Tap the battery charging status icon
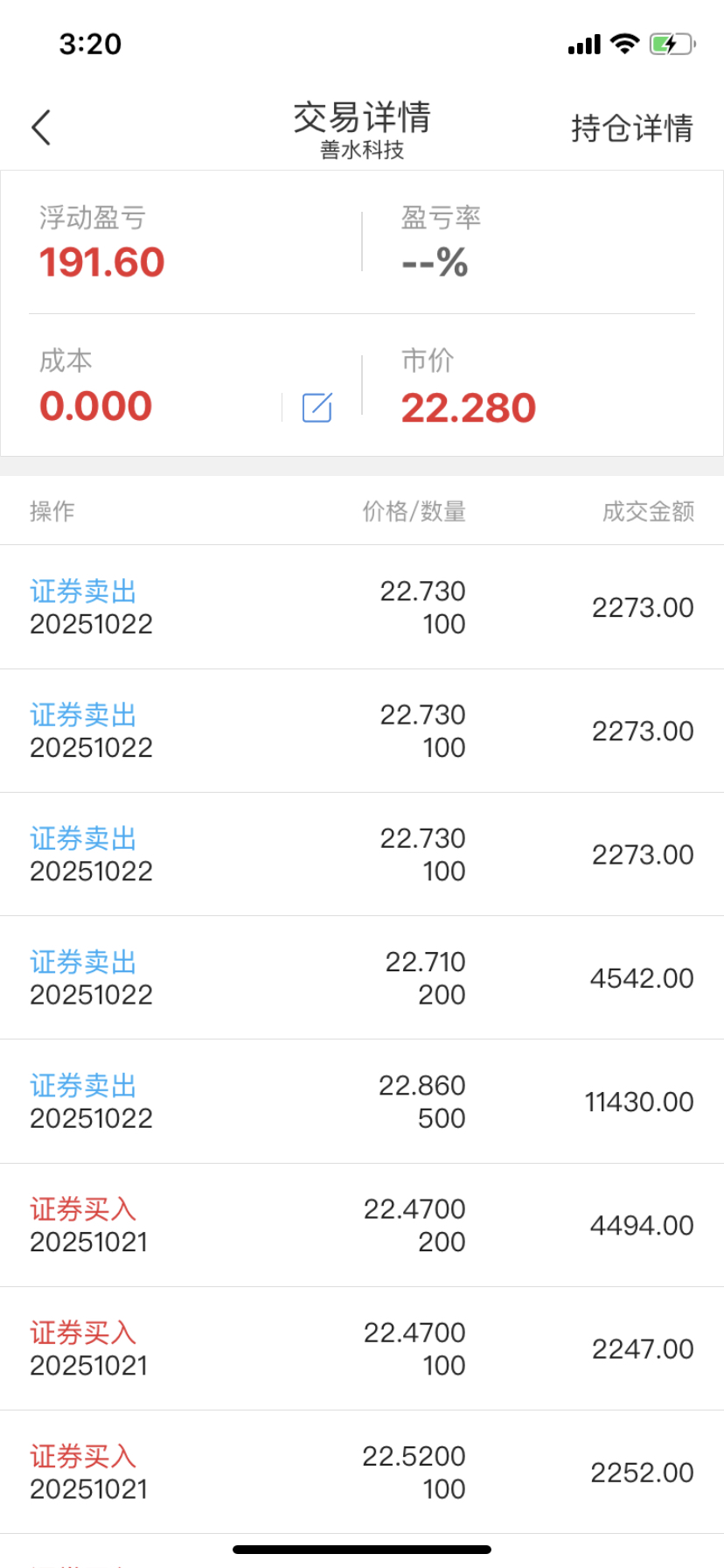Screen dimensions: 724x1568 click(671, 44)
